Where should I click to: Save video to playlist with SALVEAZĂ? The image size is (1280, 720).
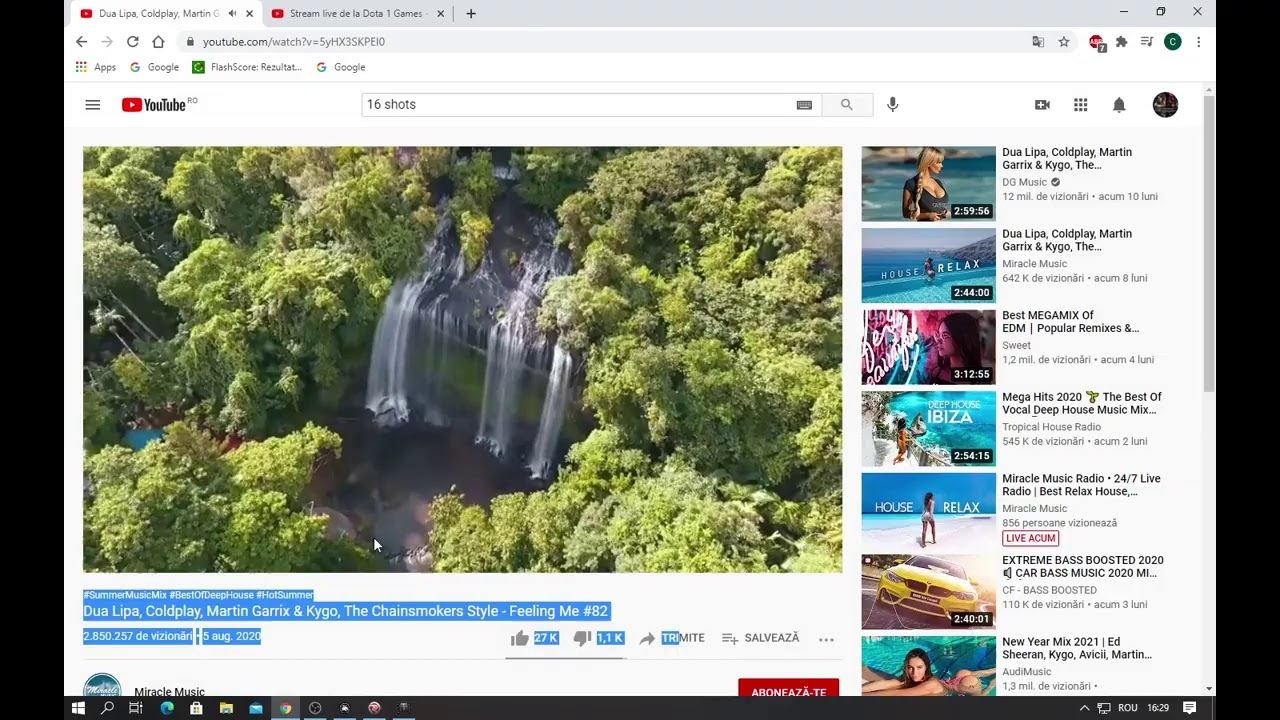click(x=760, y=638)
